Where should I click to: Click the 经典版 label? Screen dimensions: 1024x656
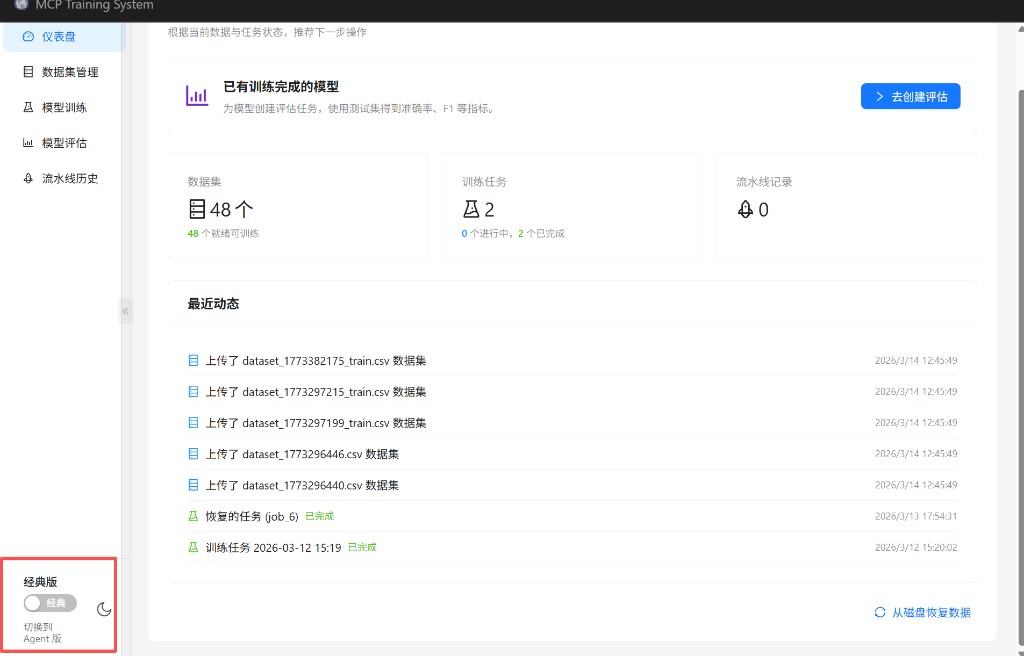pos(40,582)
